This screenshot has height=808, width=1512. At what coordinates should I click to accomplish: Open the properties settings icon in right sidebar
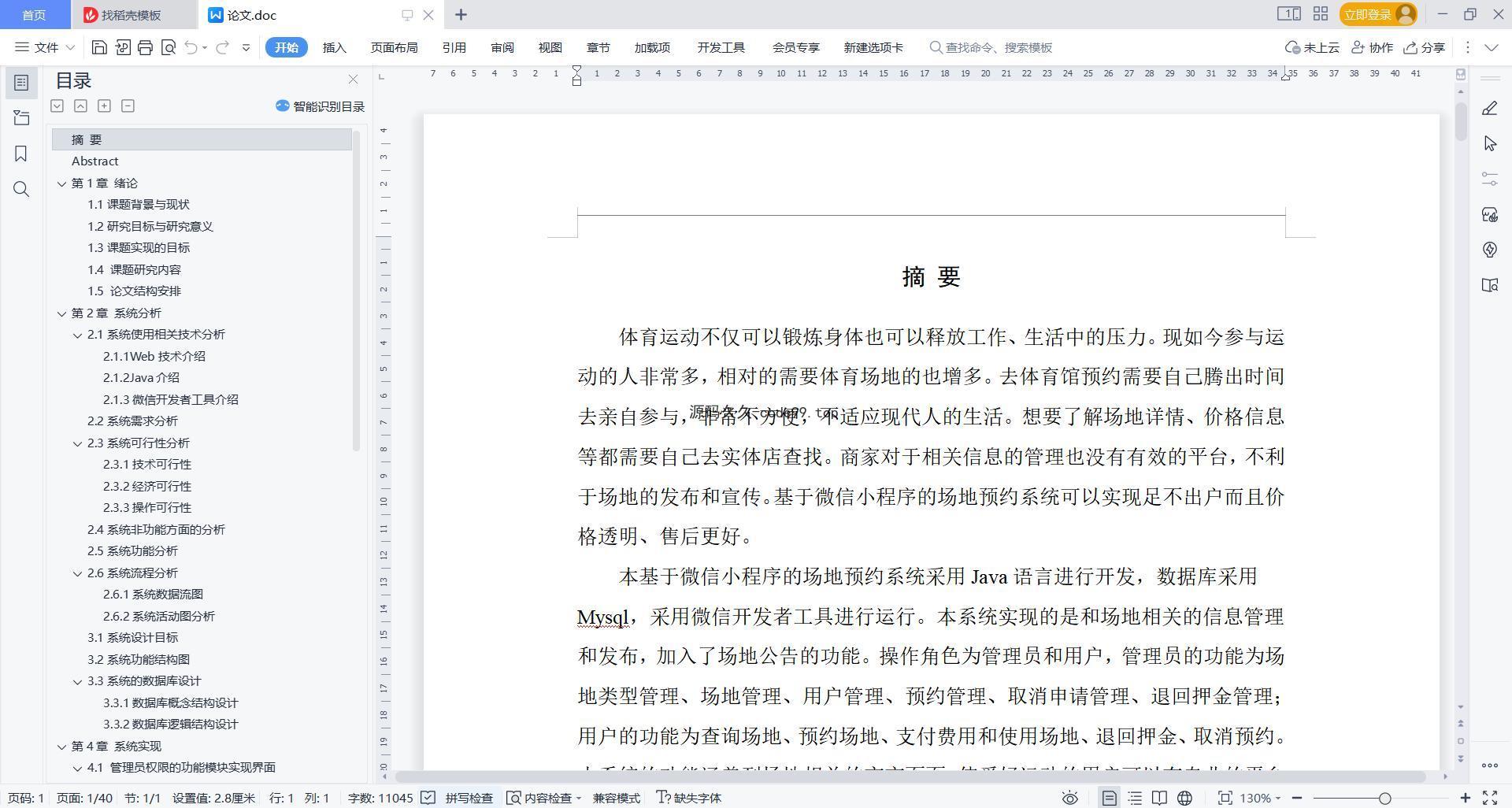pos(1489,180)
